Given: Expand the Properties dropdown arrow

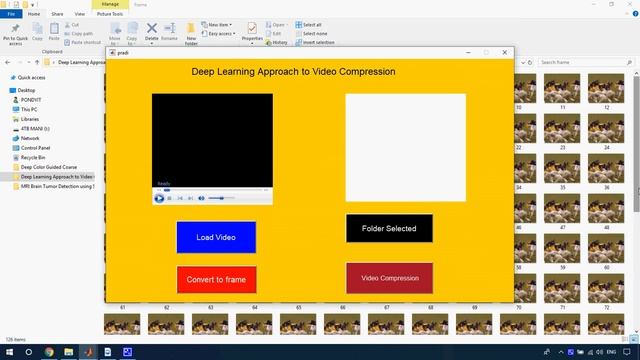Looking at the screenshot, I should (252, 44).
